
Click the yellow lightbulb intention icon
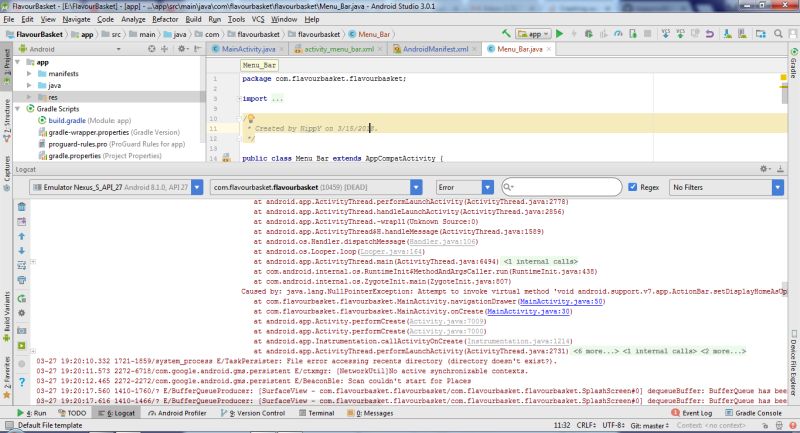(251, 119)
